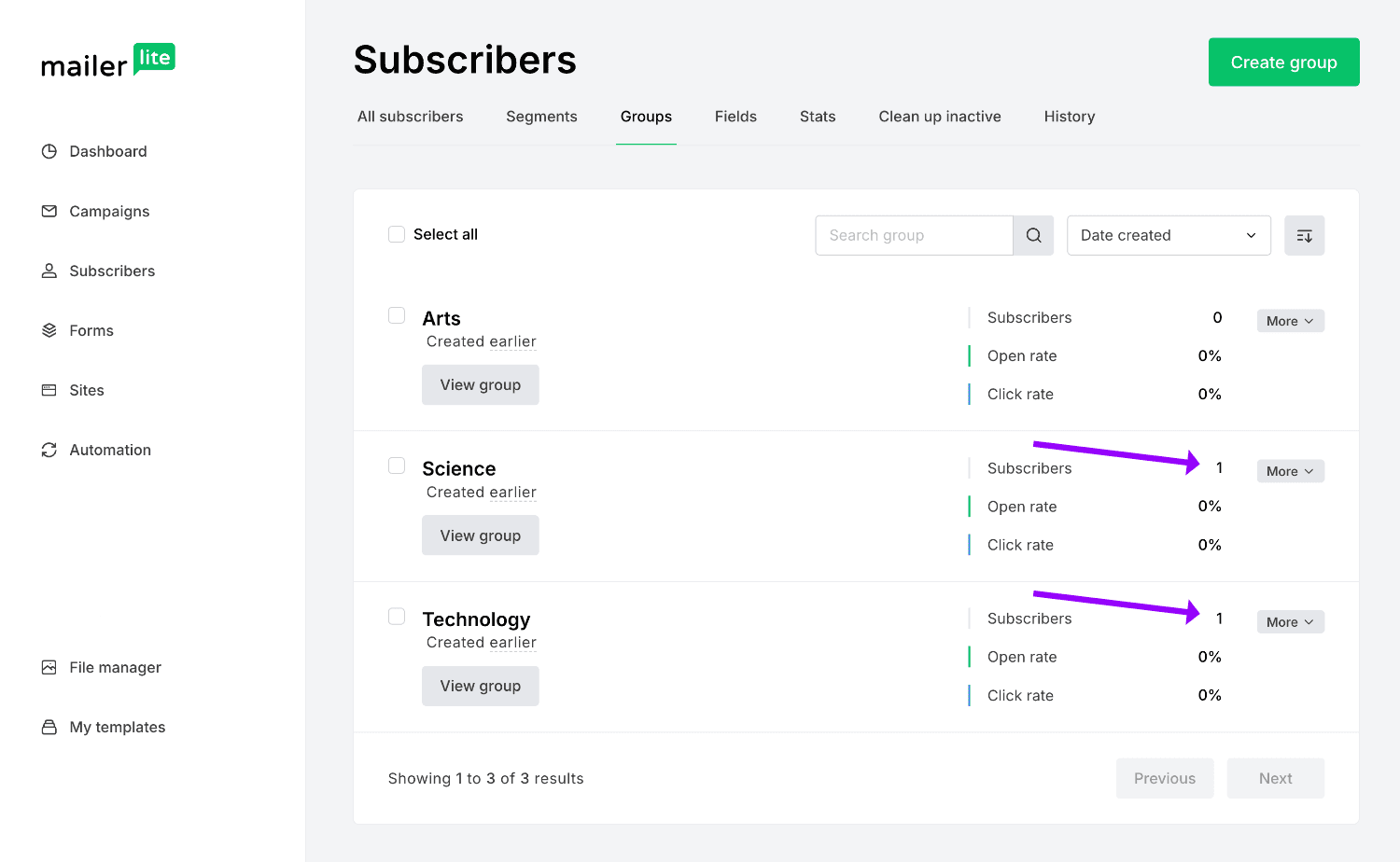This screenshot has width=1400, height=862.
Task: Open Forms from the sidebar
Action: pos(91,330)
